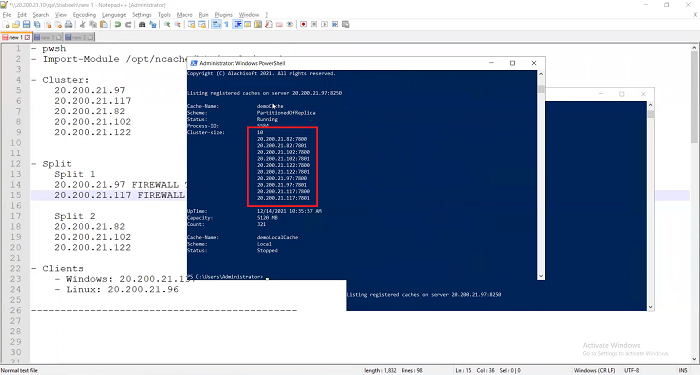
Task: Click the green Undo arrow icon
Action: point(117,25)
